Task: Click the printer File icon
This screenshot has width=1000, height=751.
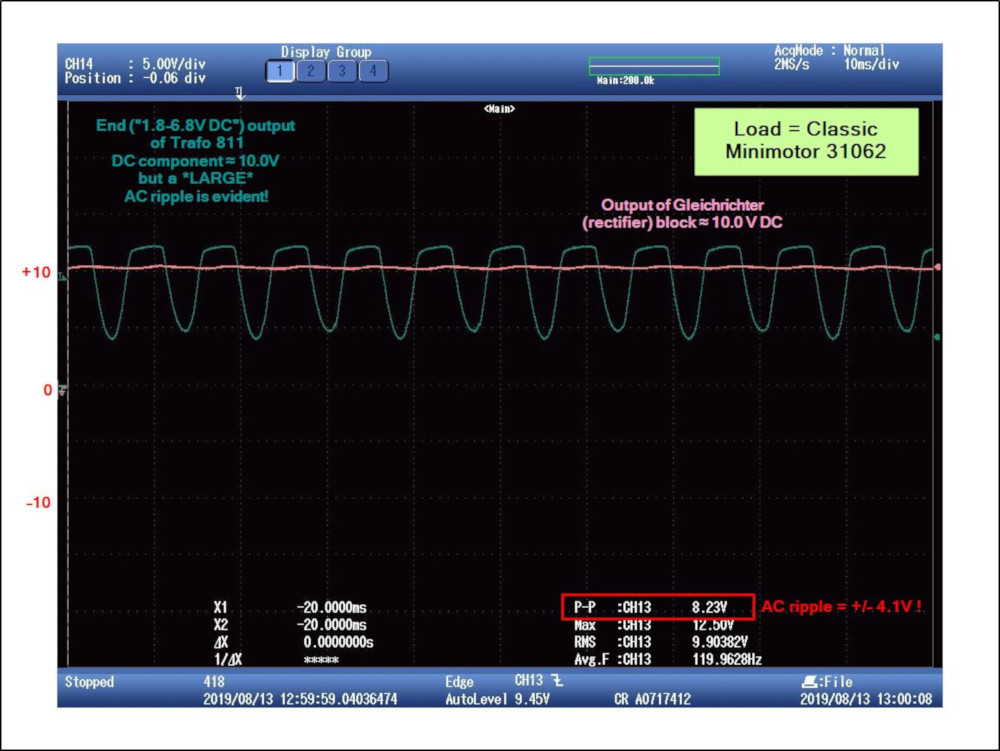Action: click(x=808, y=682)
